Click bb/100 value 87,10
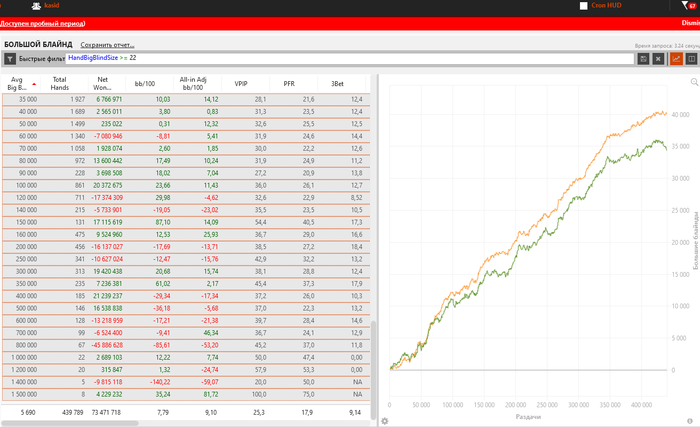The width and height of the screenshot is (700, 427). [x=162, y=222]
